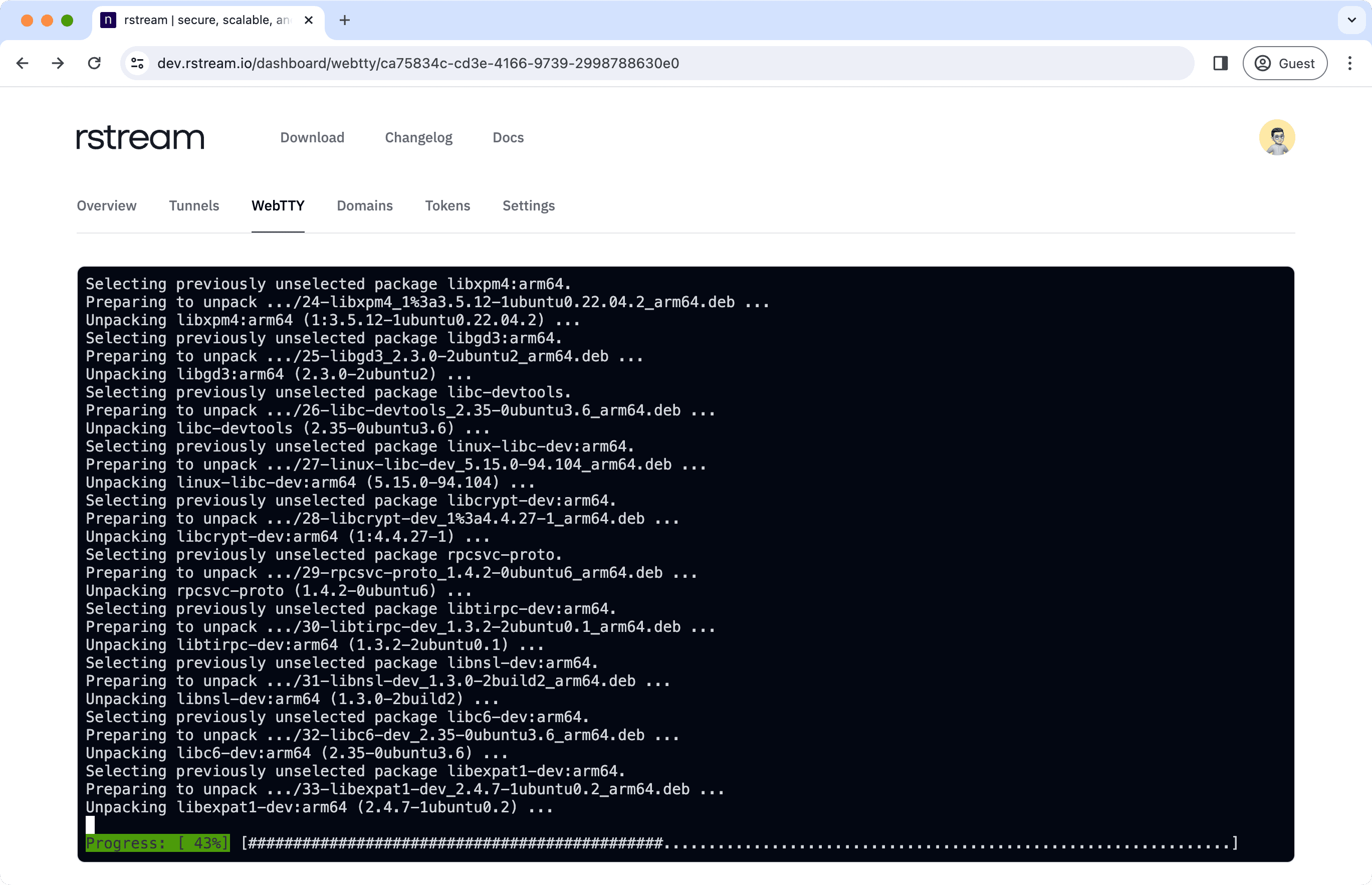Open Chrome's three-dot menu
Viewport: 1372px width, 885px height.
pyautogui.click(x=1350, y=63)
